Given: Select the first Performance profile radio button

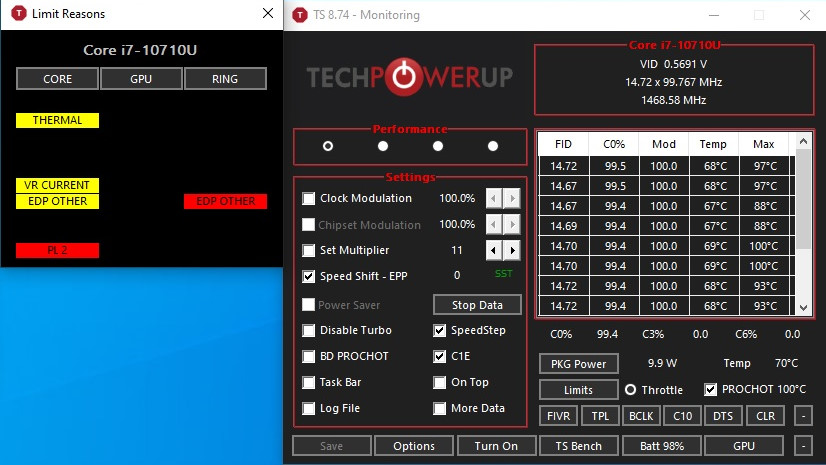Looking at the screenshot, I should point(328,146).
